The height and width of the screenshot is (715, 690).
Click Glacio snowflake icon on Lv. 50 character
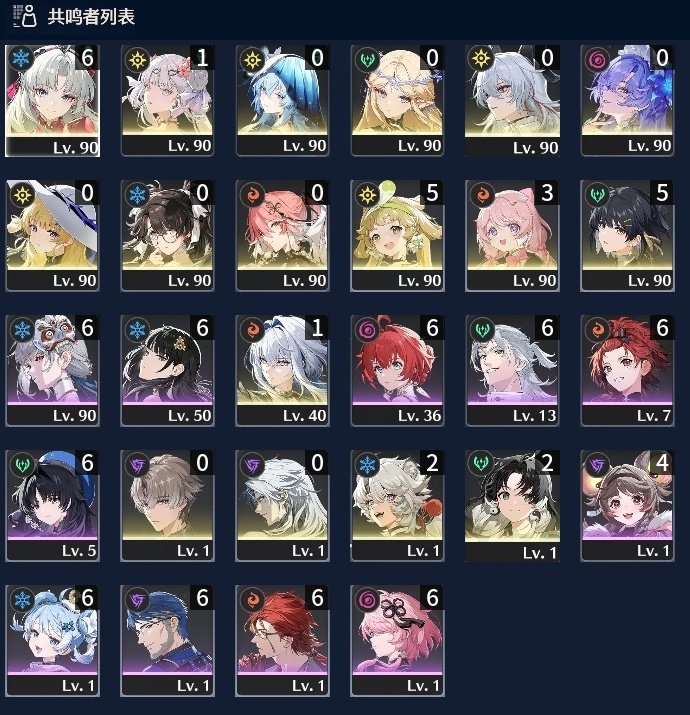[x=137, y=330]
